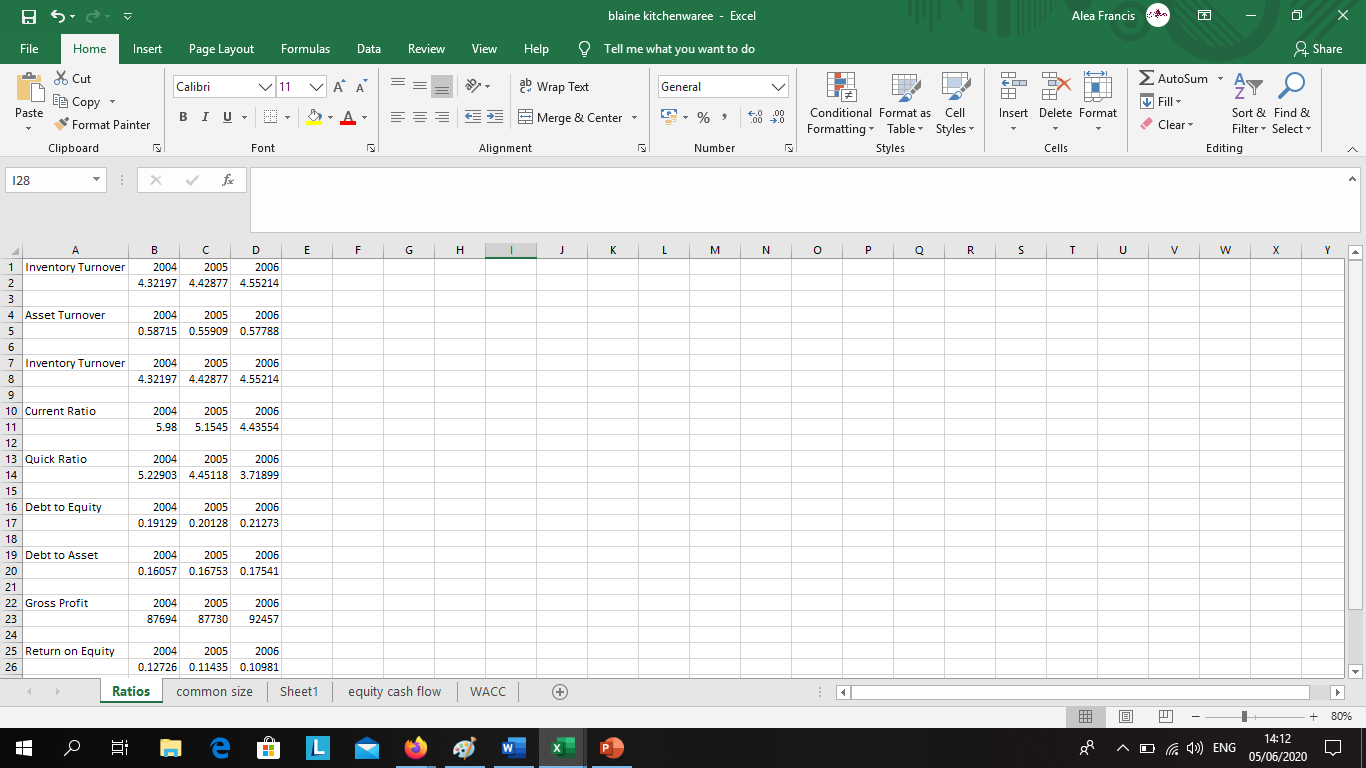Click zoom in plus button
Screen dimensions: 1366x768
[1314, 716]
